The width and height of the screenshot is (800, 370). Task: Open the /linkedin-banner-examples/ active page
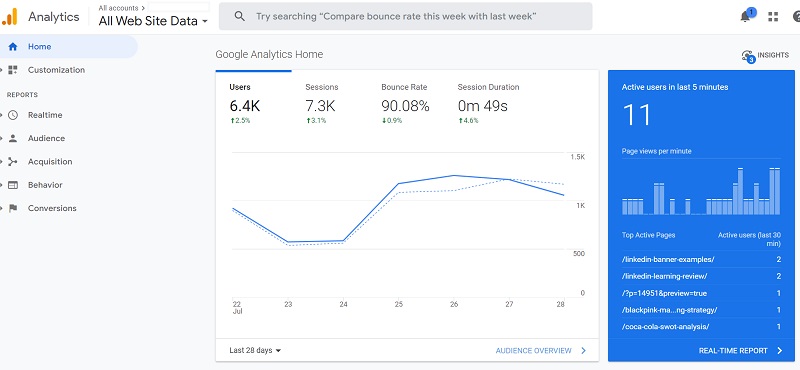point(668,259)
